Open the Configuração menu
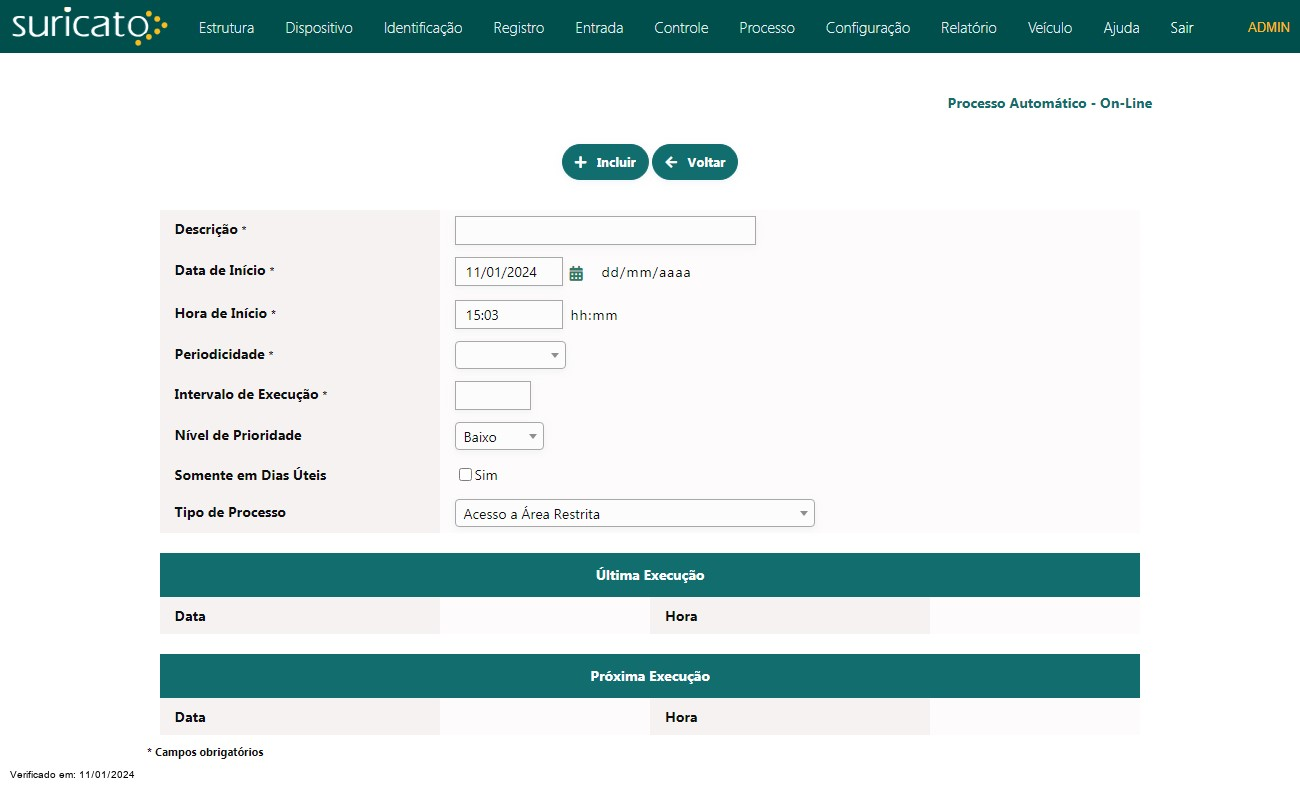The image size is (1300, 789). pyautogui.click(x=868, y=28)
